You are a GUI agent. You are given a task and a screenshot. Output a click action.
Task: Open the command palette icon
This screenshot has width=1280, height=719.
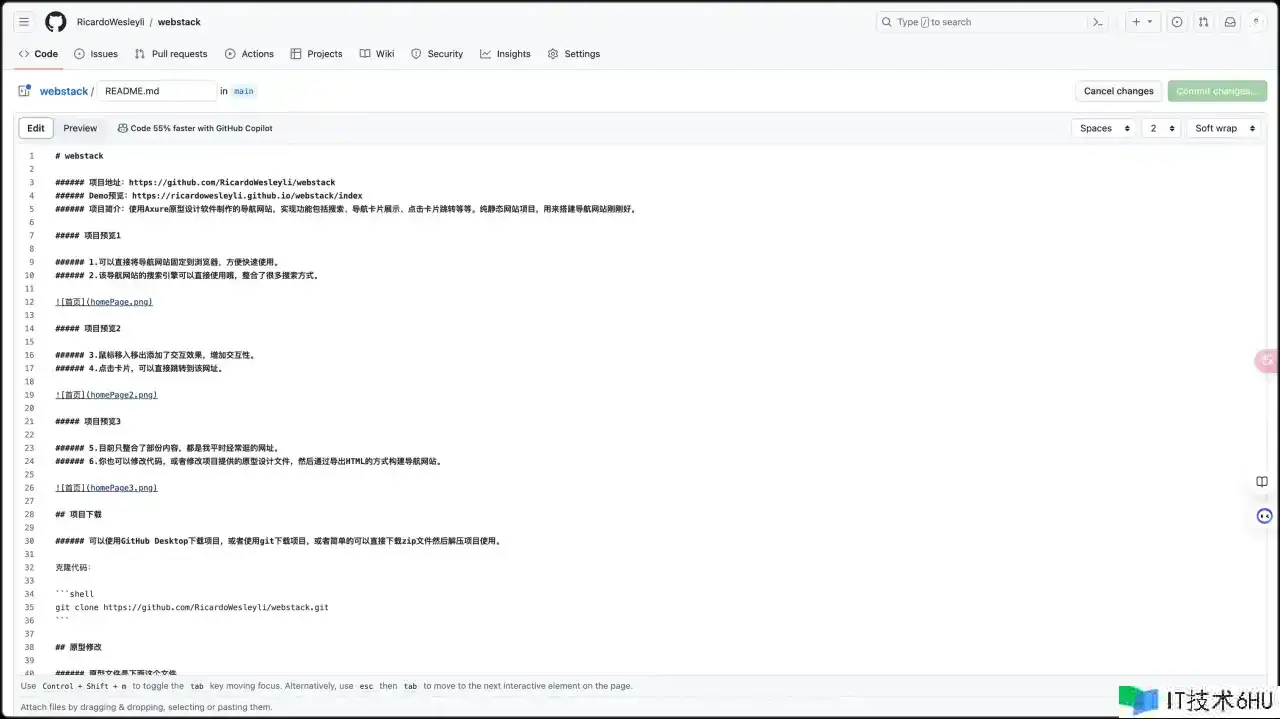[x=1098, y=22]
